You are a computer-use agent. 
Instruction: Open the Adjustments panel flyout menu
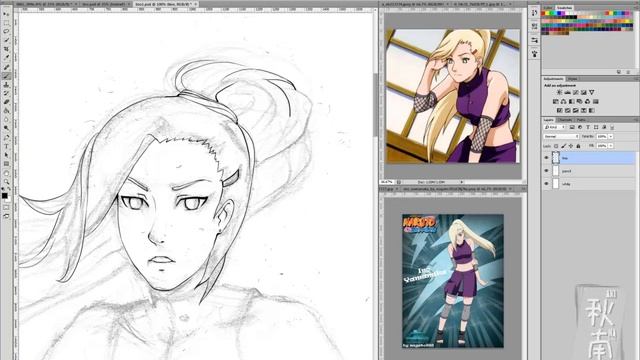pos(637,79)
